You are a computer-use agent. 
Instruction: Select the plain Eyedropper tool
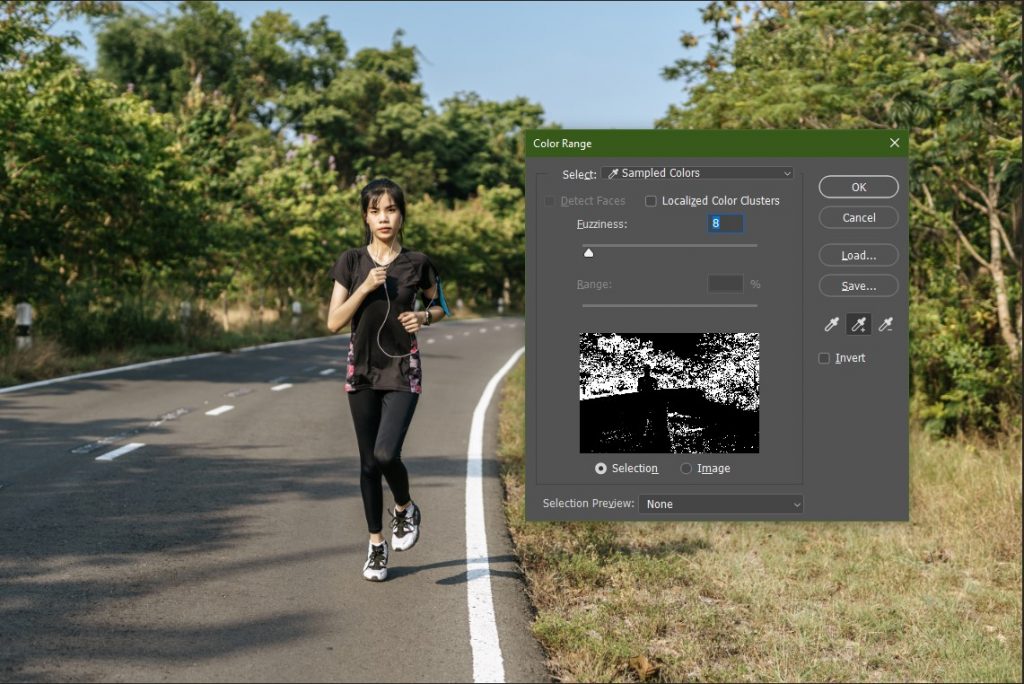click(831, 324)
